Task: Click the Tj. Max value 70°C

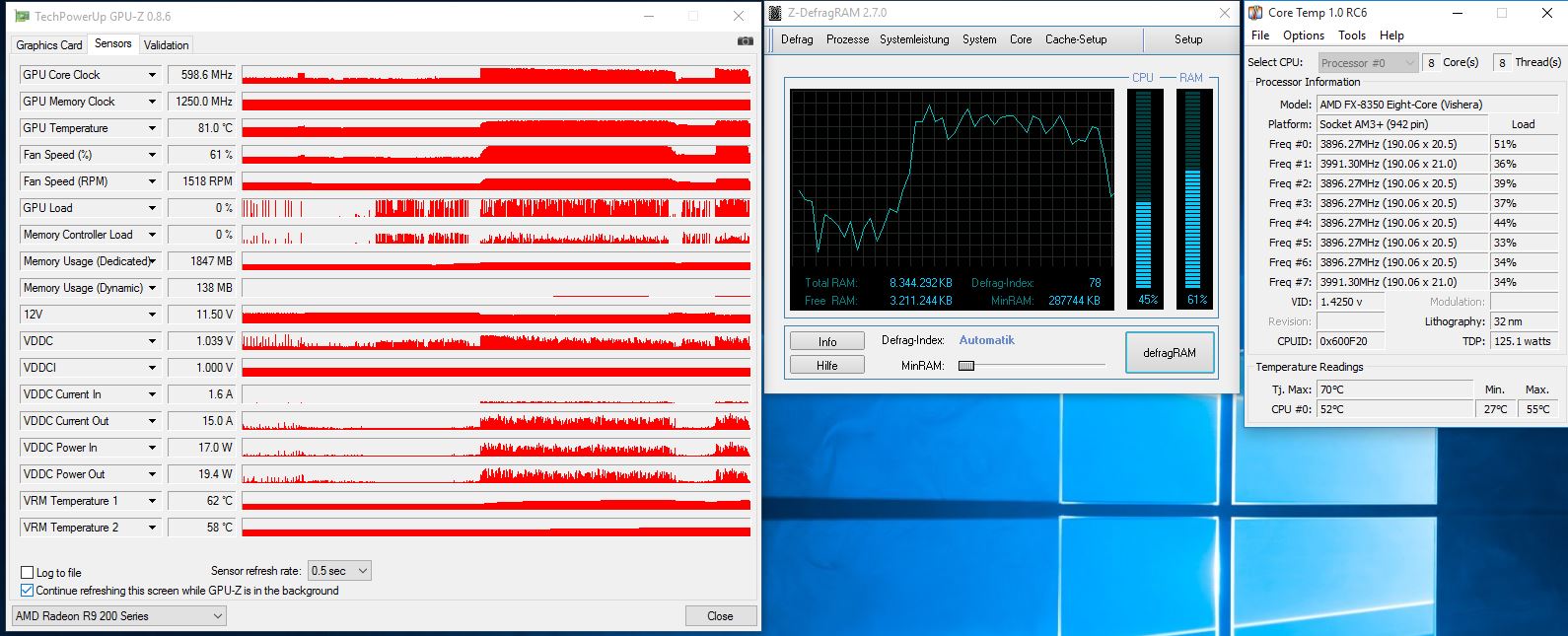Action: pyautogui.click(x=1394, y=389)
